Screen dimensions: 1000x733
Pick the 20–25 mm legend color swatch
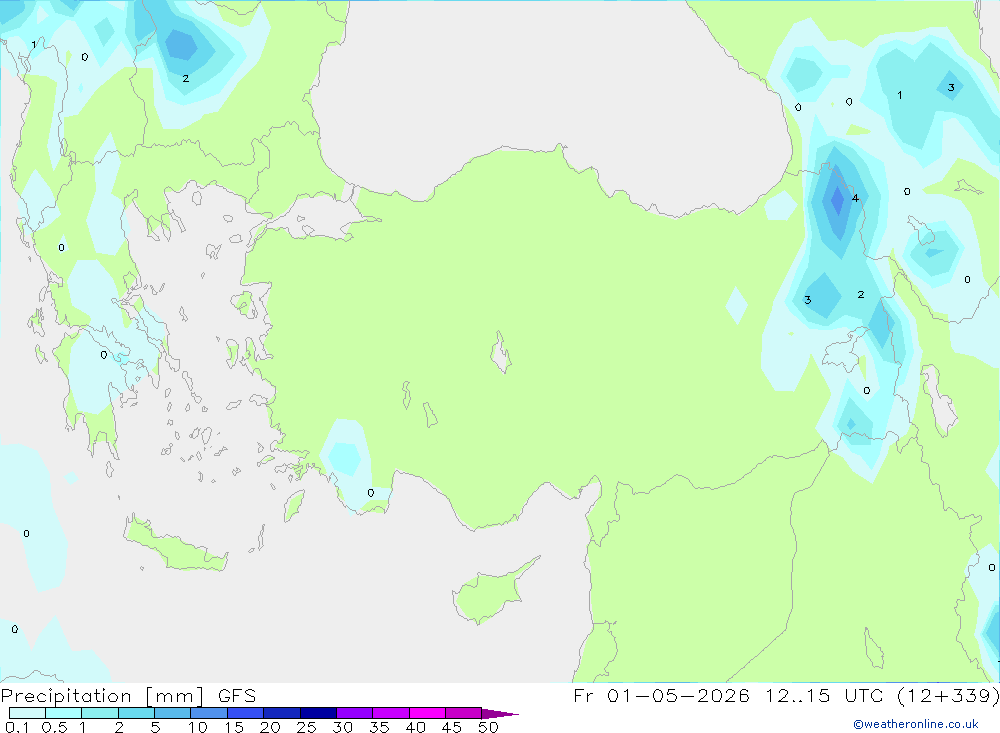tap(281, 713)
